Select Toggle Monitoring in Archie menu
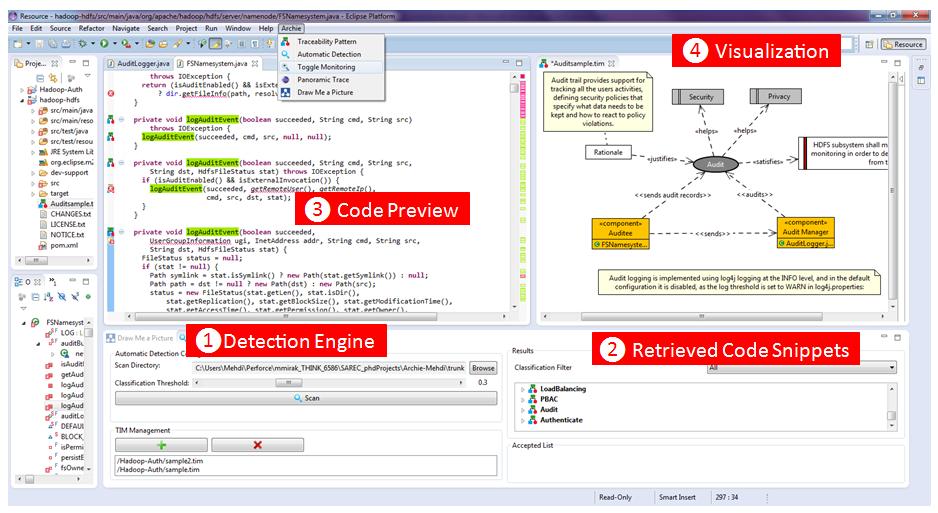Viewport: 938px width, 513px height. coord(326,67)
